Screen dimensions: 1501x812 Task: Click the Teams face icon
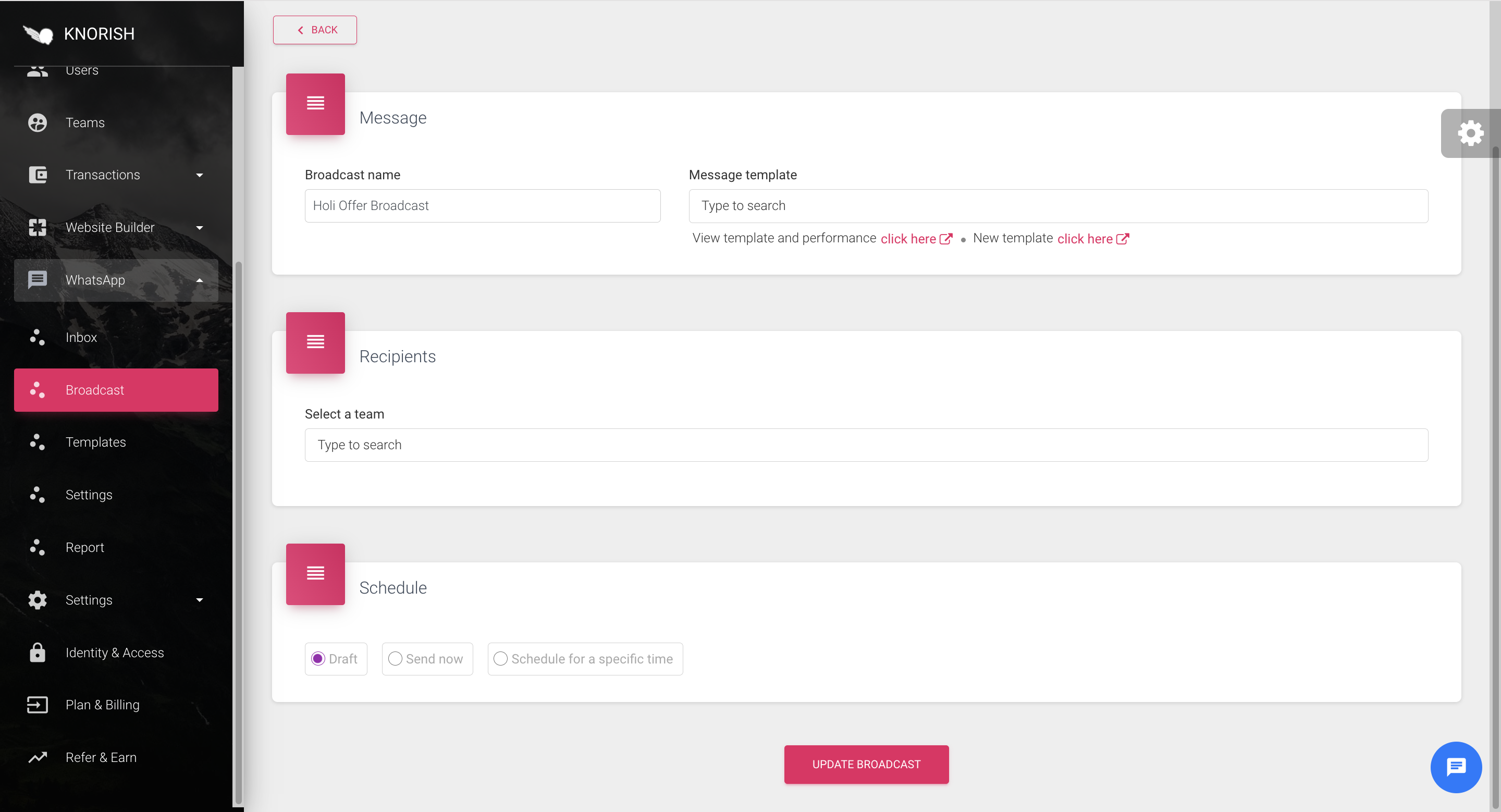(38, 123)
